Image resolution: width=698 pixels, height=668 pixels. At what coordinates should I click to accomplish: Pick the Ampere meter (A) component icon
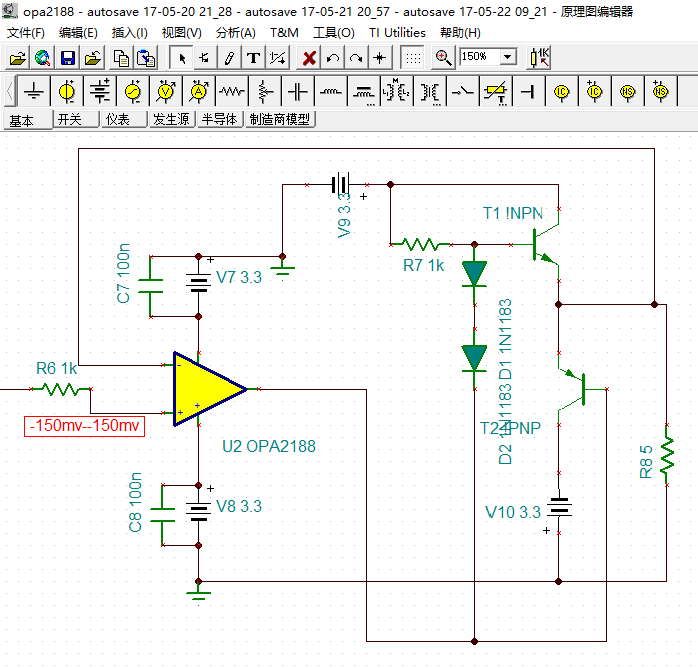(x=199, y=92)
